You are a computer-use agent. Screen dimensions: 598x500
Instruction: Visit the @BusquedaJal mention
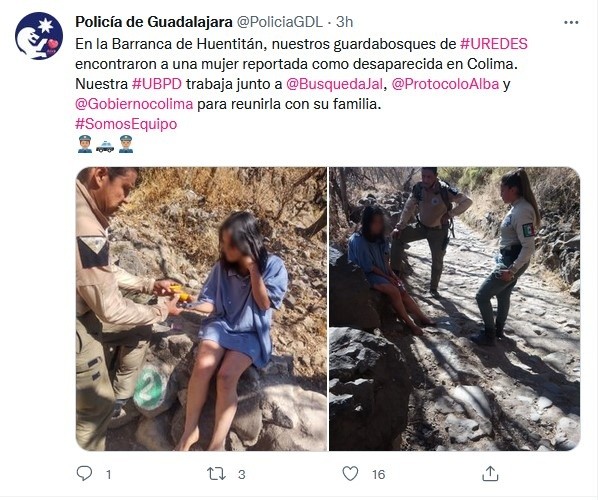[x=334, y=84]
